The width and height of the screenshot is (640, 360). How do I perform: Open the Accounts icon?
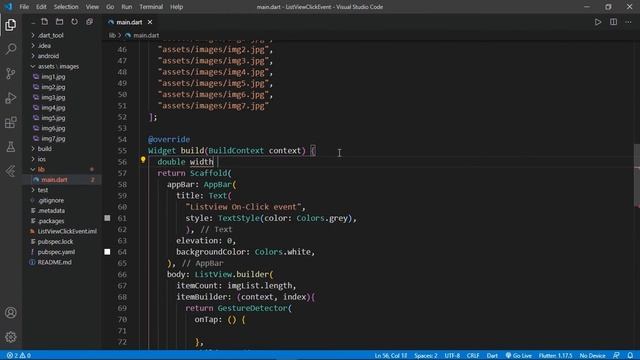pyautogui.click(x=11, y=313)
